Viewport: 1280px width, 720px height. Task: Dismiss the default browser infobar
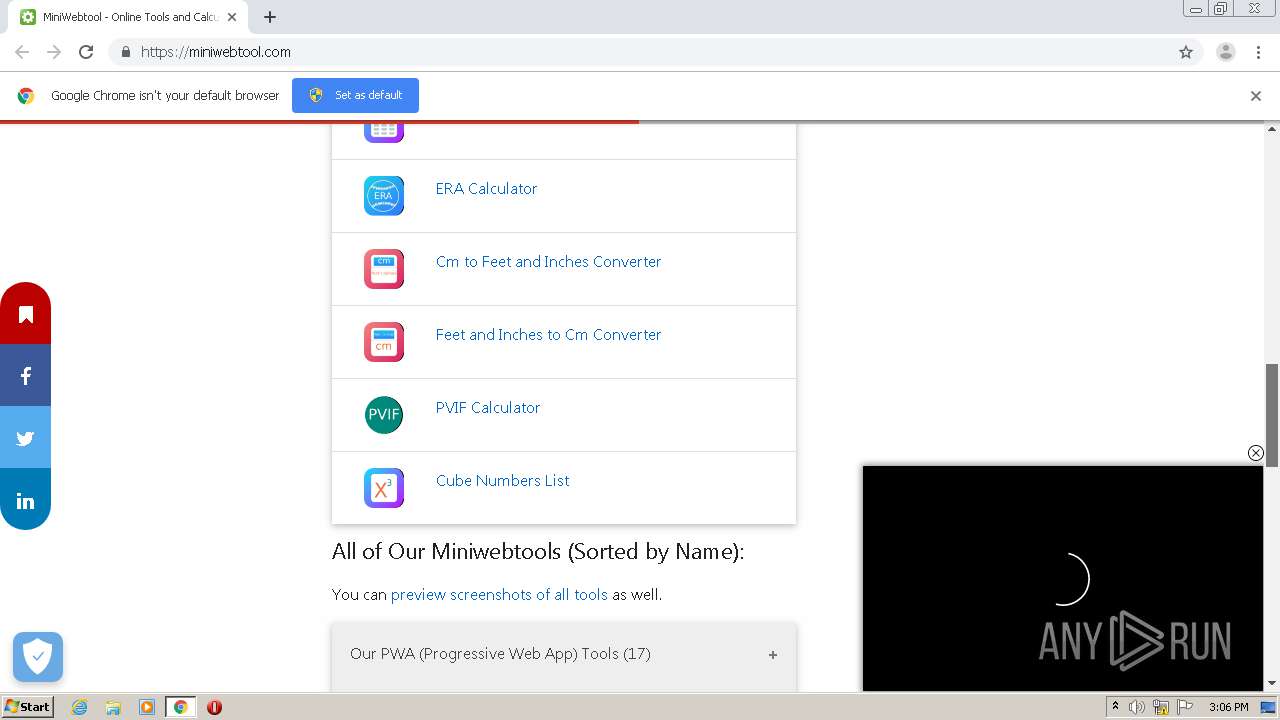click(1255, 96)
